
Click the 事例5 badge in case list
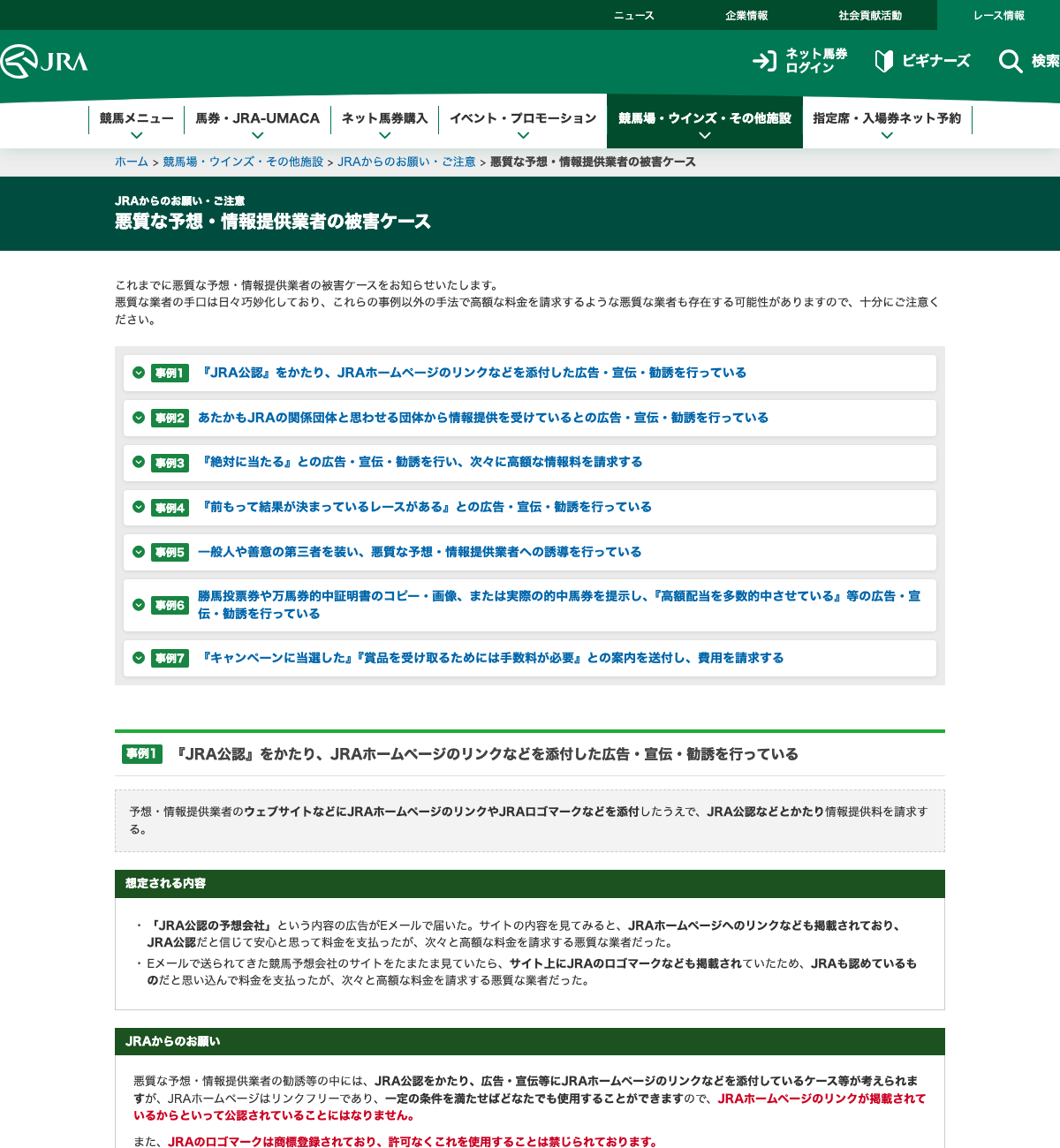(x=170, y=552)
